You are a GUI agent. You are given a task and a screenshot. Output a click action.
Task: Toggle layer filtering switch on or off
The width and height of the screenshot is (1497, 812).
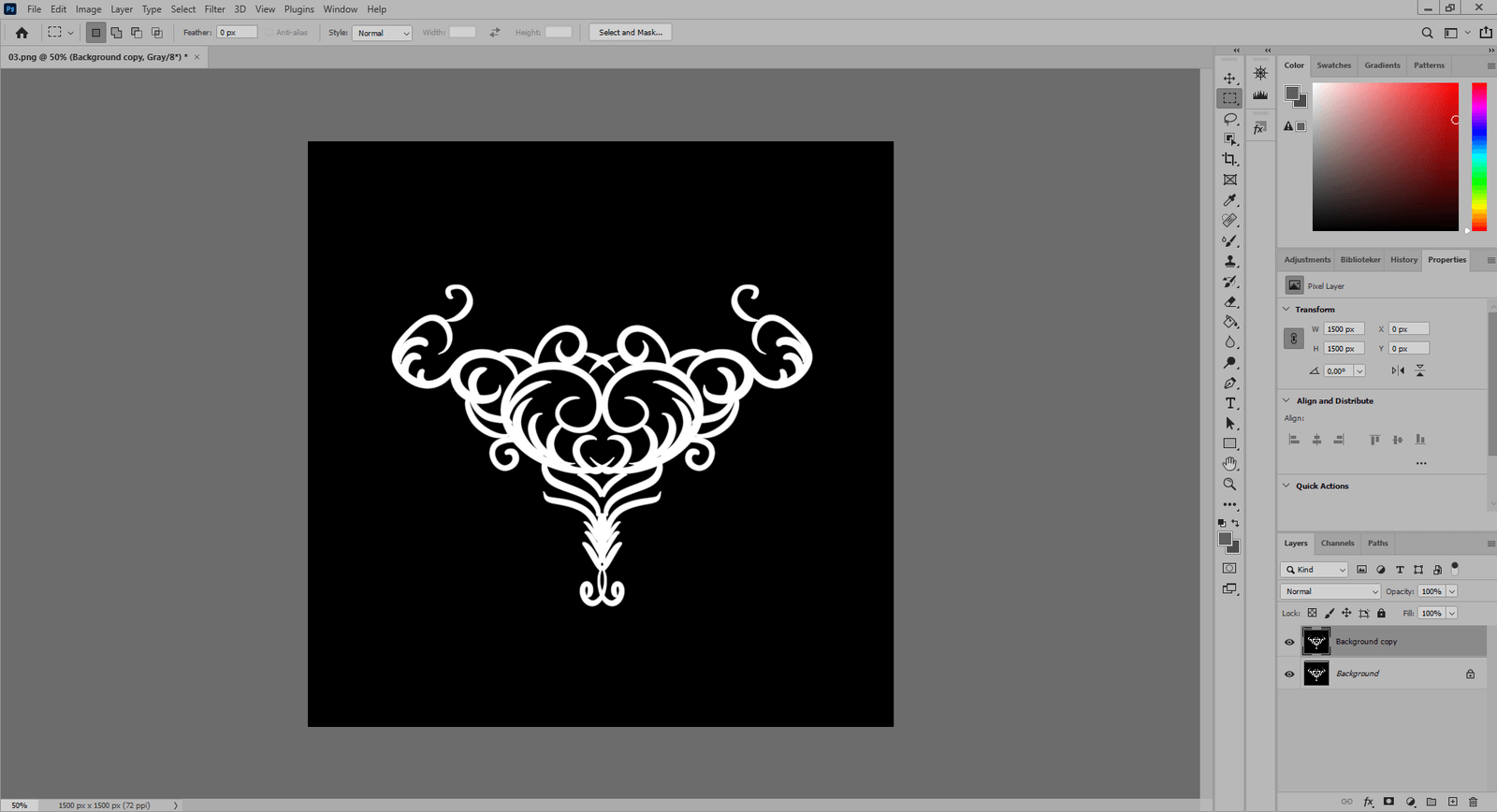click(x=1455, y=568)
